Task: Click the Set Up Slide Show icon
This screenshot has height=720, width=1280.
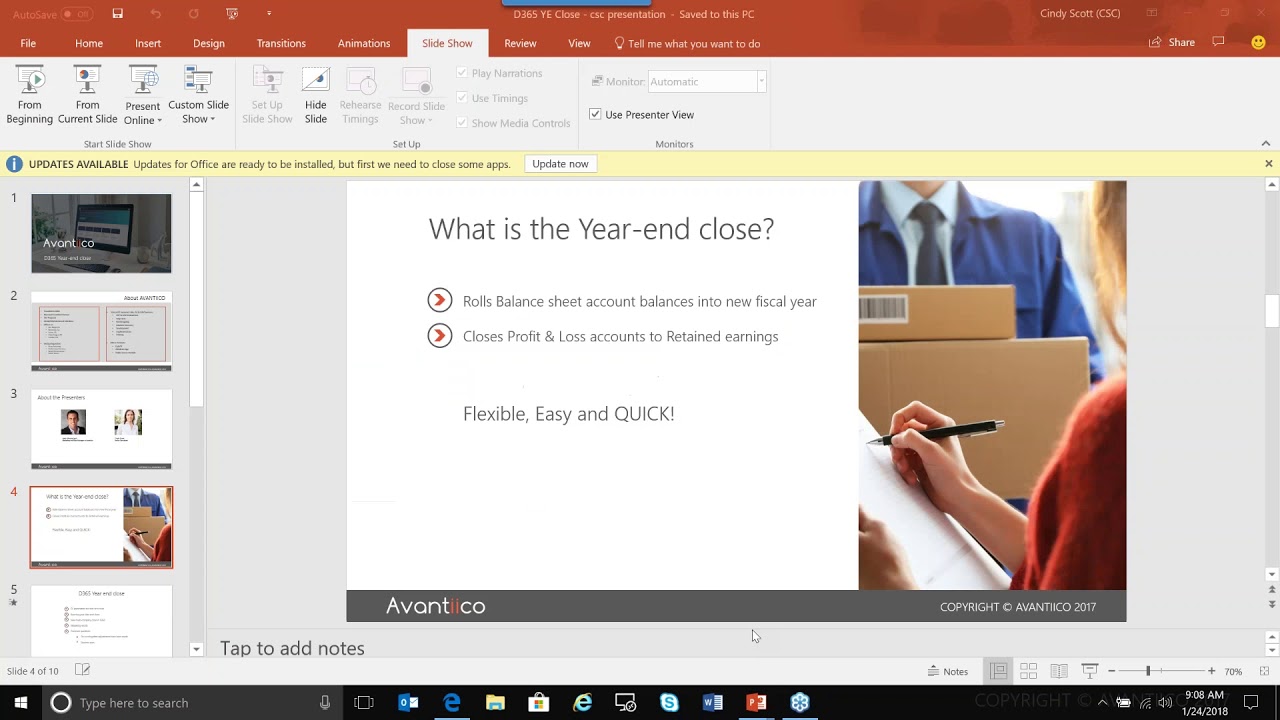Action: tap(267, 81)
